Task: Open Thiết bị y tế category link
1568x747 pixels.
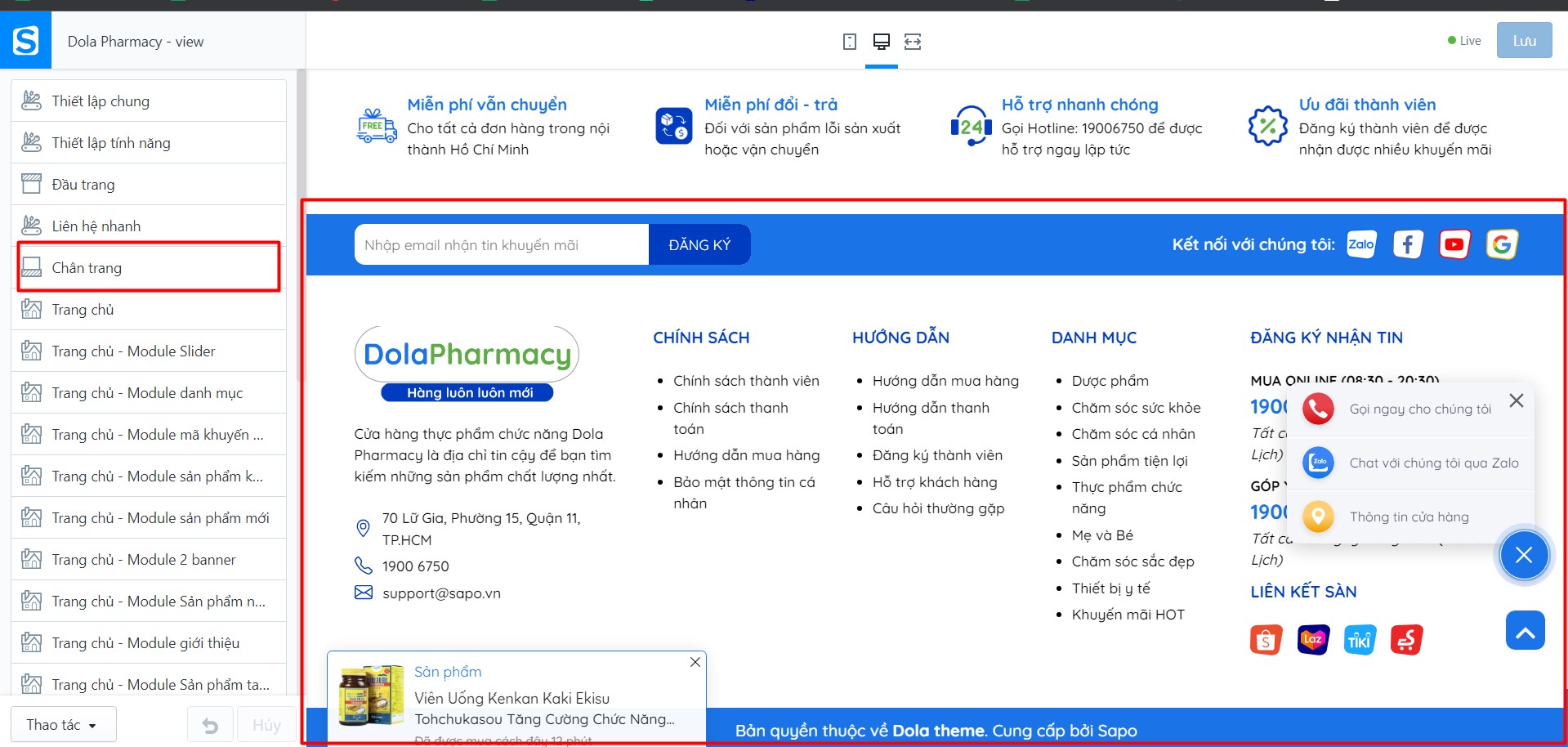Action: pyautogui.click(x=1110, y=588)
